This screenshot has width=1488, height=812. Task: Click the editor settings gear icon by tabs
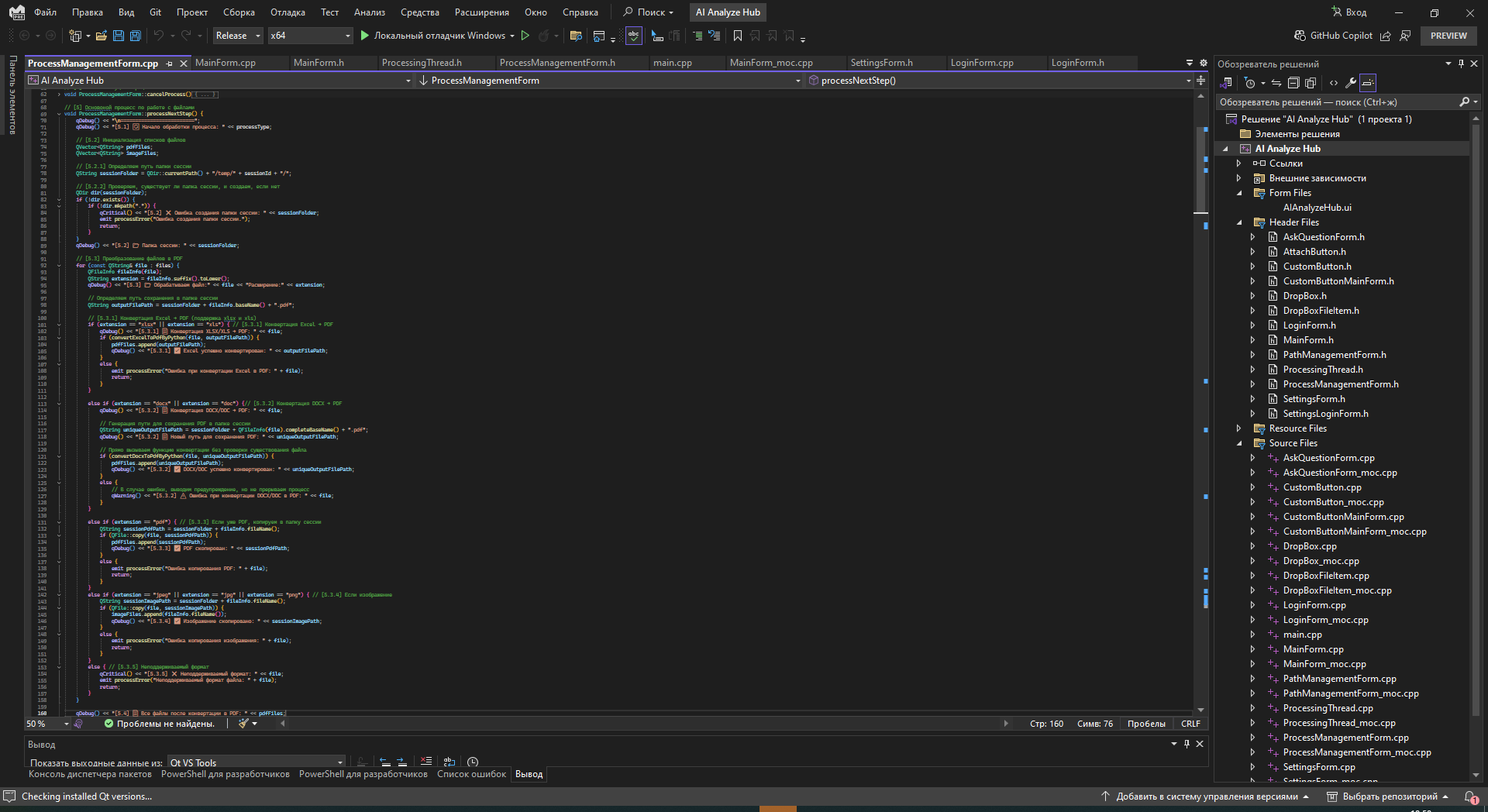1204,63
